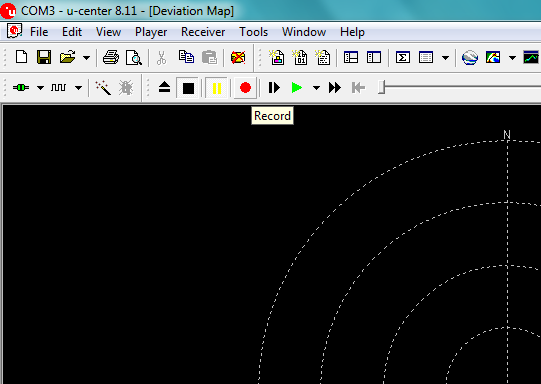Click the Fast forward button
This screenshot has height=384, width=541.
coord(335,88)
